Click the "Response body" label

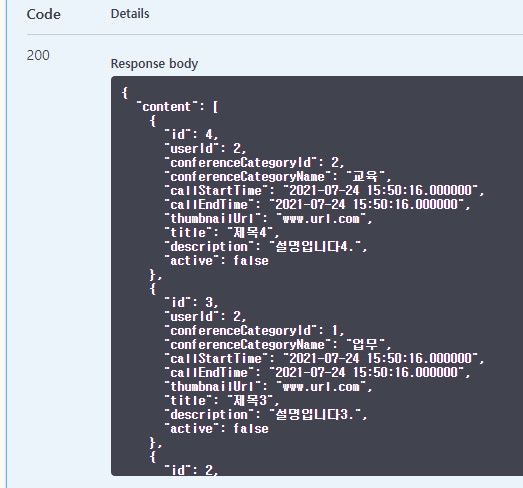(154, 63)
